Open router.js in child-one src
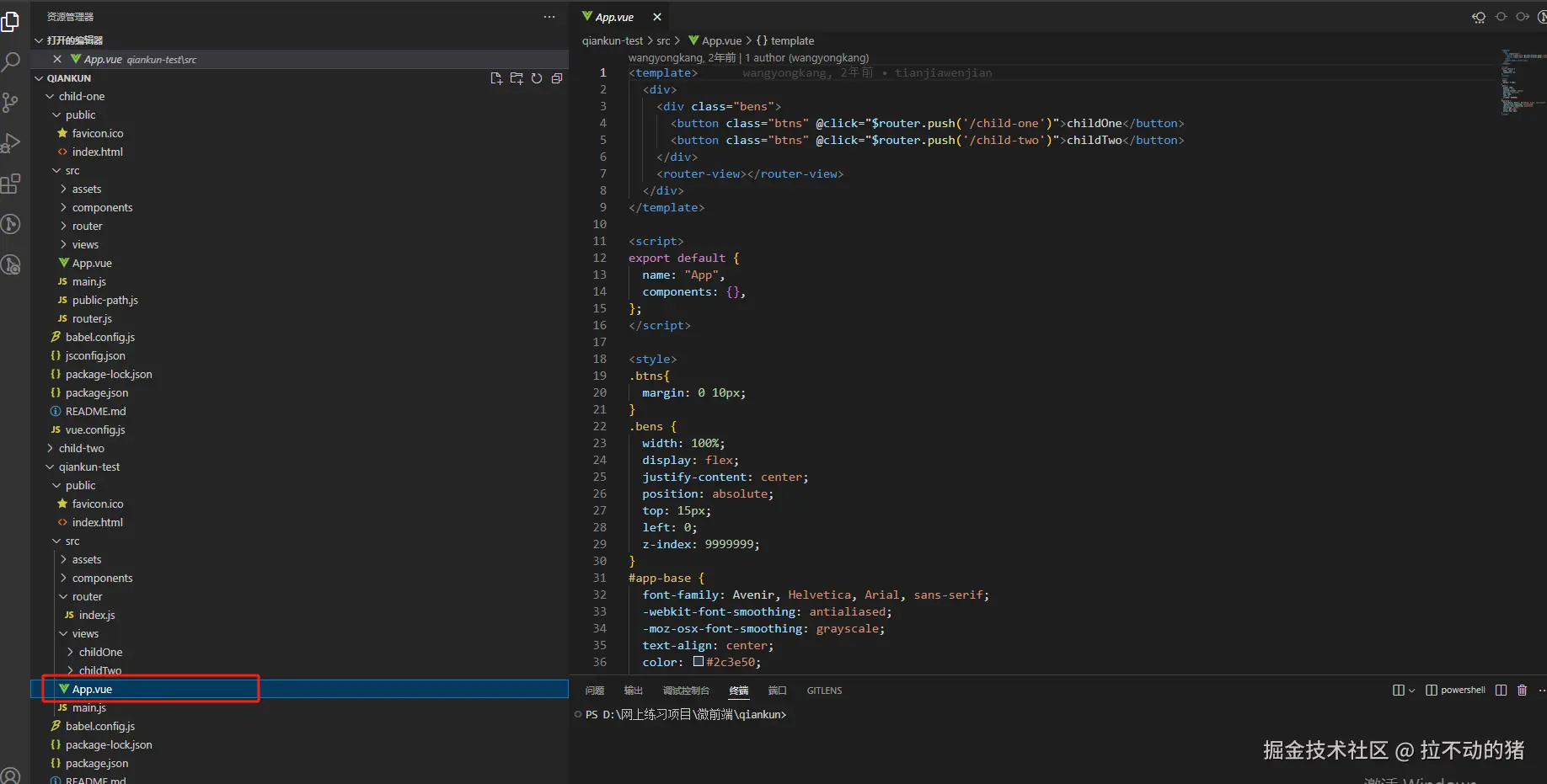 pos(92,318)
